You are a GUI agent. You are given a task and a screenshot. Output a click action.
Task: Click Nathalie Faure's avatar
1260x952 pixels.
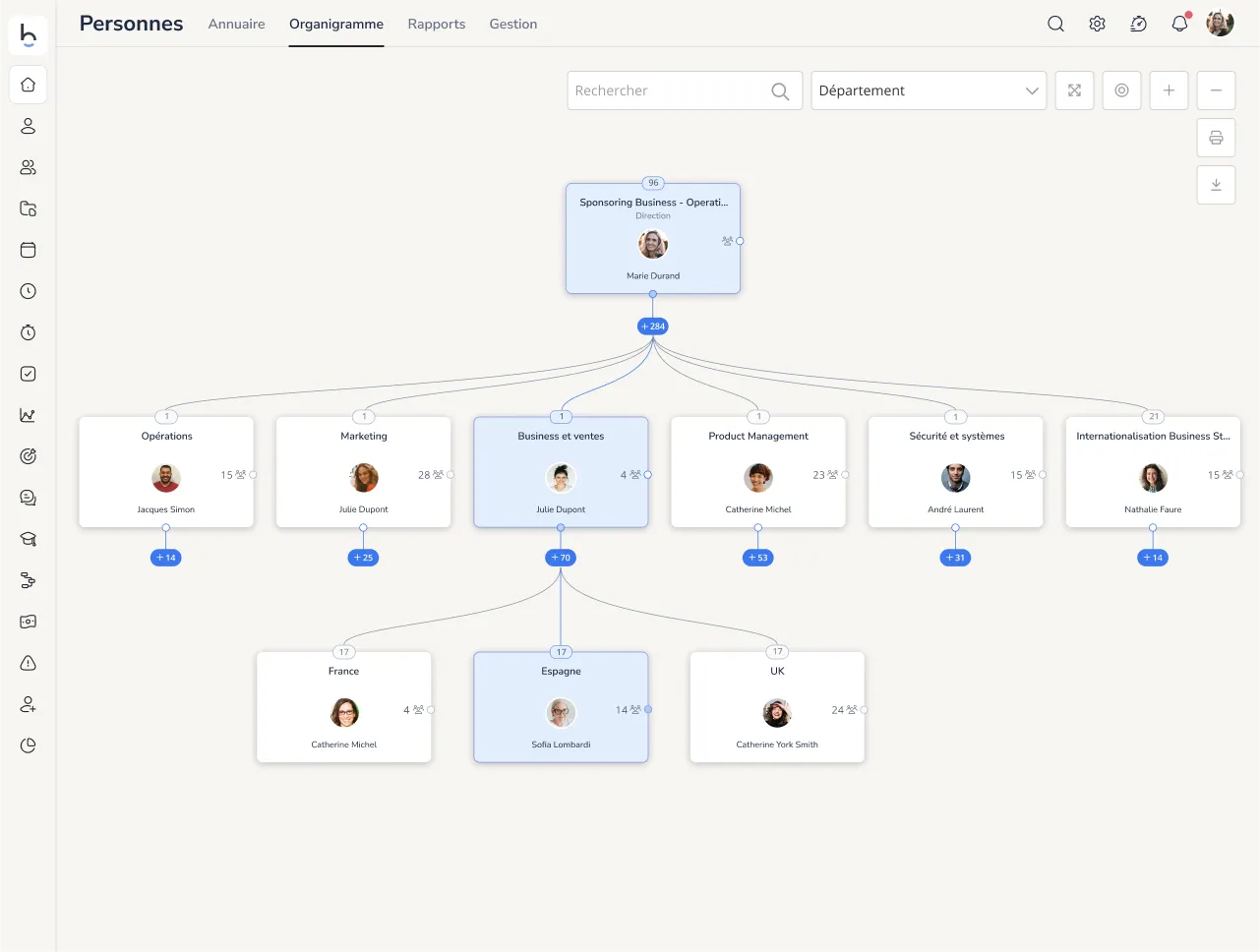pos(1153,478)
